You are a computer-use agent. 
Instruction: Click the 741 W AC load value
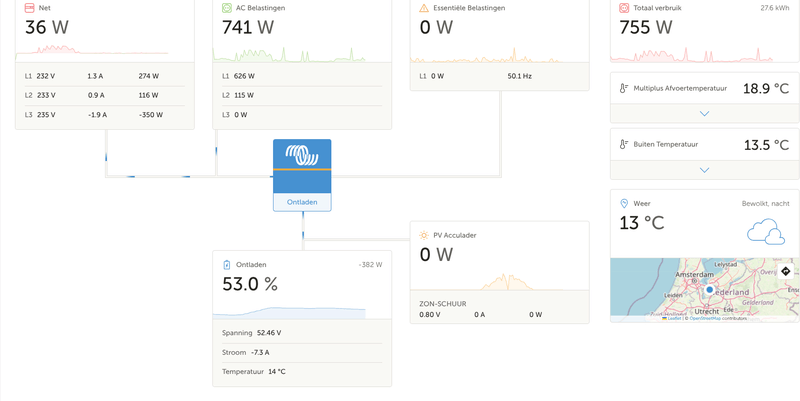coord(248,27)
